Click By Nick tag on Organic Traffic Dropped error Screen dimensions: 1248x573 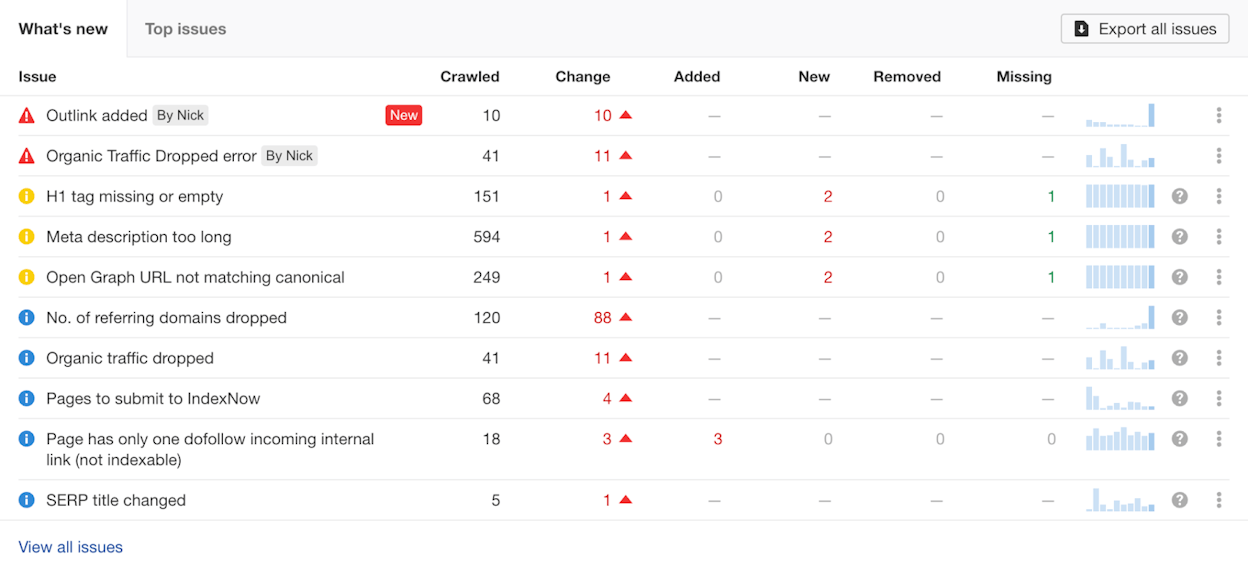pos(290,156)
